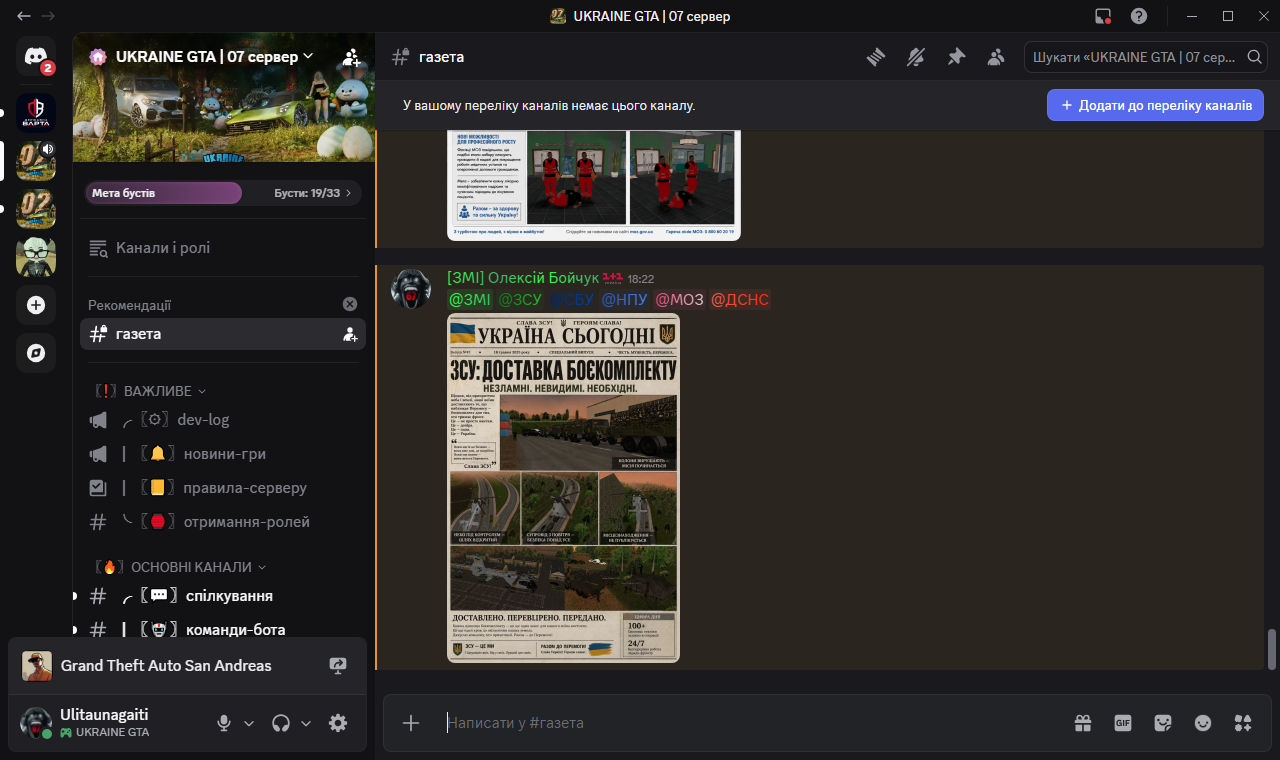Select the газета channel in sidebar
This screenshot has height=760, width=1280.
pos(222,334)
